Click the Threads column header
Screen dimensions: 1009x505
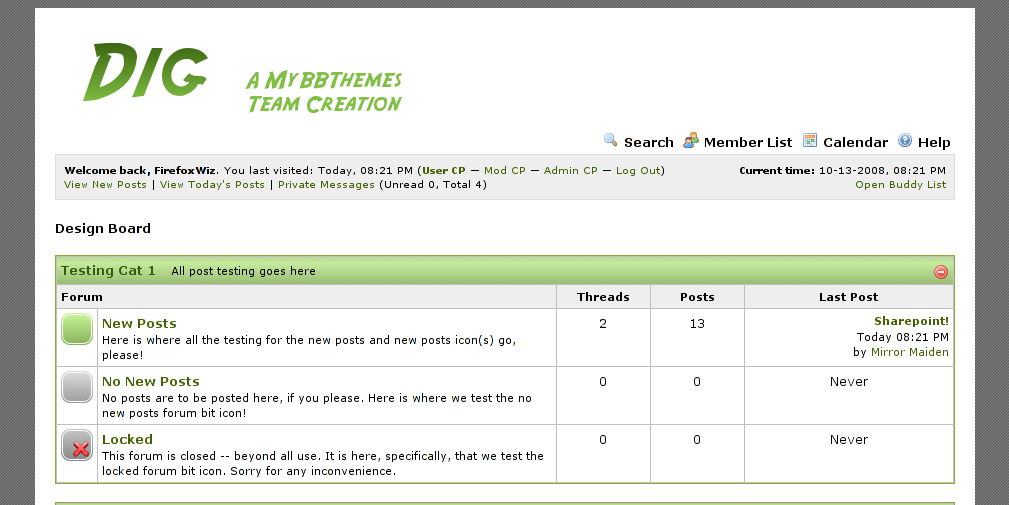click(x=603, y=297)
